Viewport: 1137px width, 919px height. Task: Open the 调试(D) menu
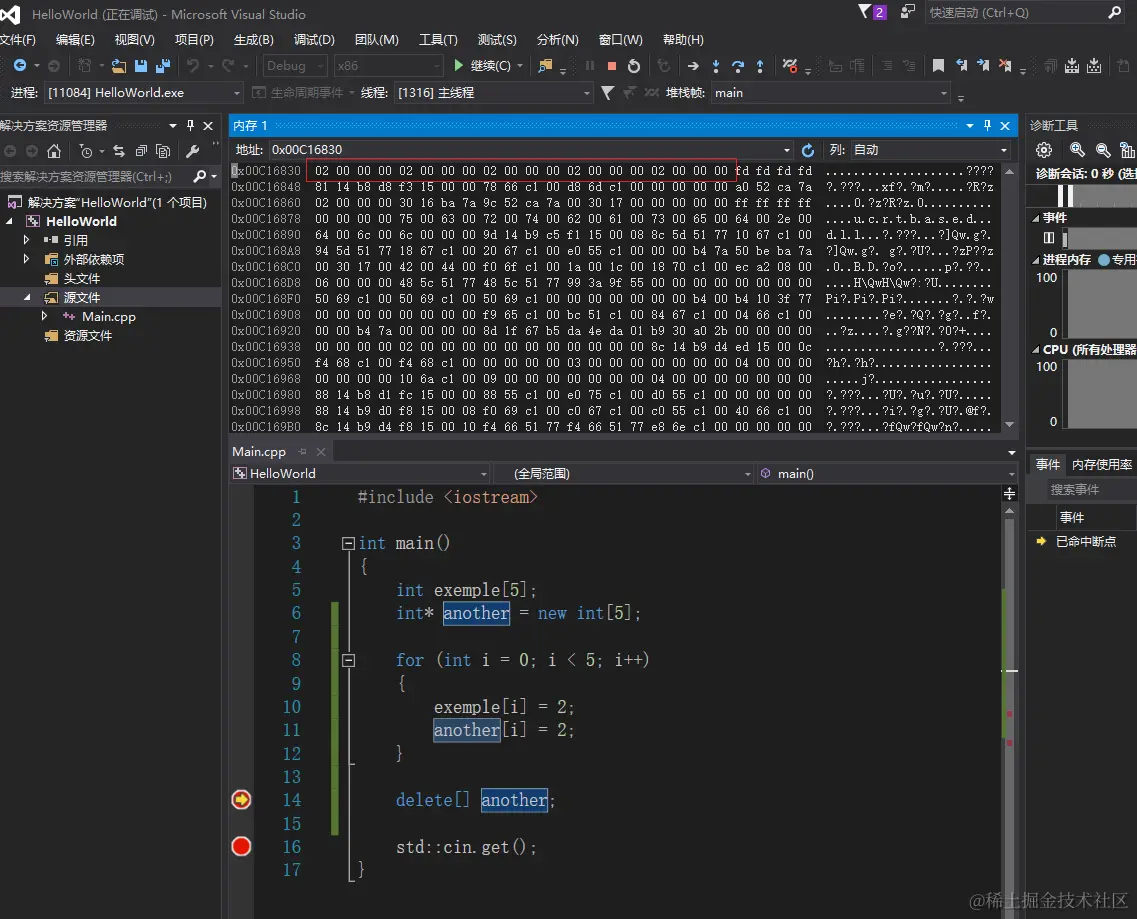[314, 40]
